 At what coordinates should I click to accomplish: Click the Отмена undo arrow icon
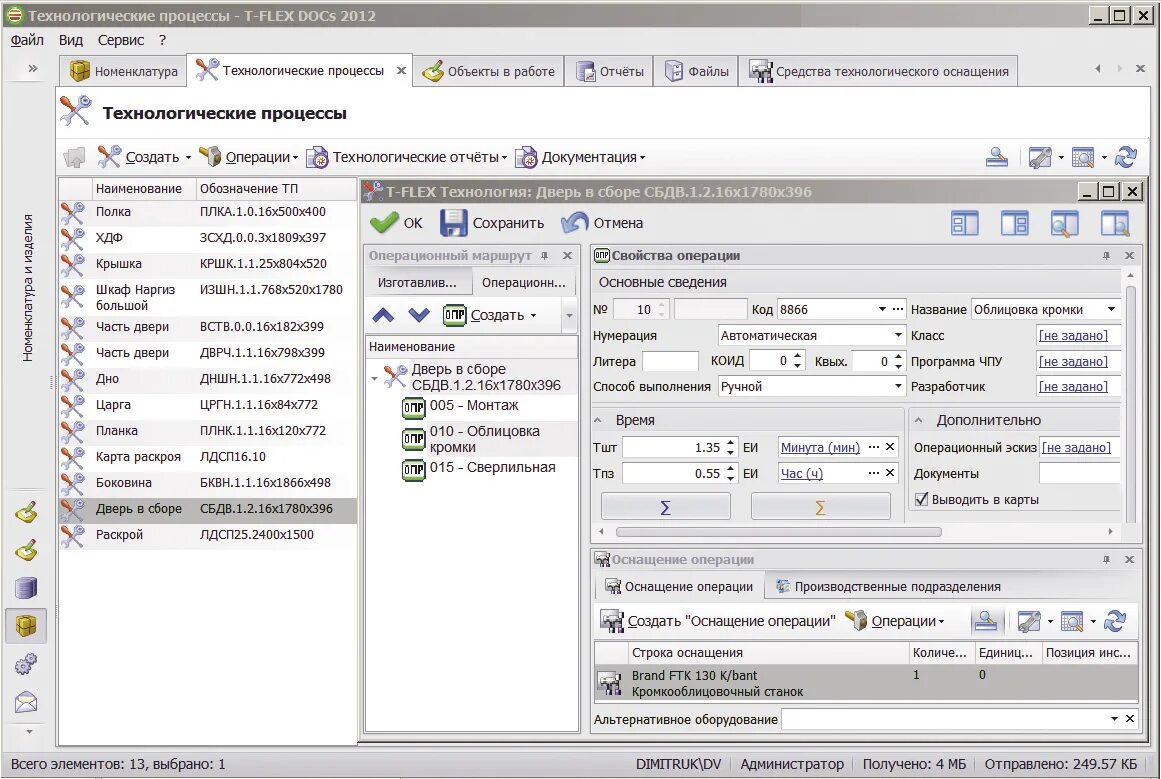pos(574,223)
